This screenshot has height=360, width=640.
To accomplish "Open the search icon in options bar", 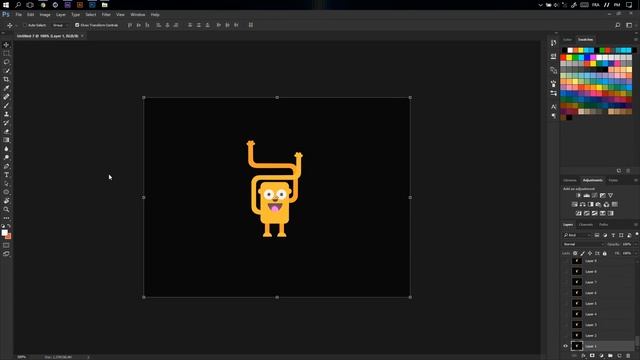I will pyautogui.click(x=618, y=25).
